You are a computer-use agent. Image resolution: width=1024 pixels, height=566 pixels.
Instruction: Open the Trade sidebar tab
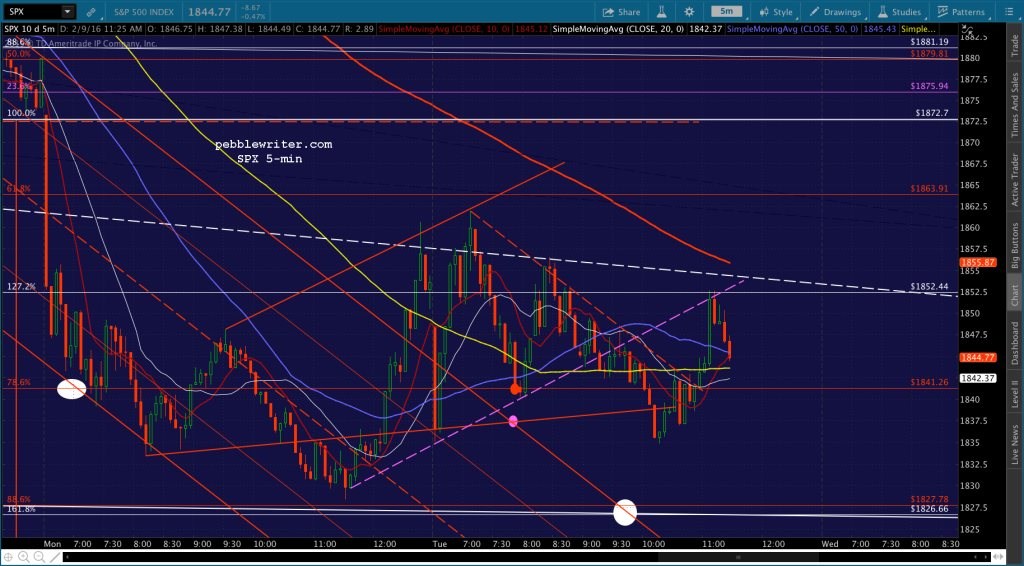point(1015,44)
